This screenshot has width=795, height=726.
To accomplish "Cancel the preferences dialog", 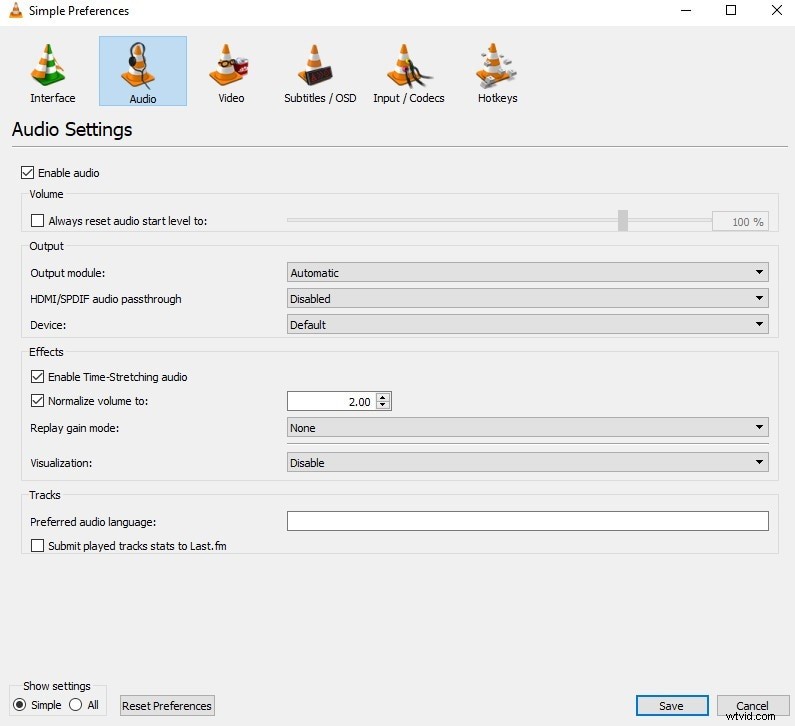I will tap(752, 706).
